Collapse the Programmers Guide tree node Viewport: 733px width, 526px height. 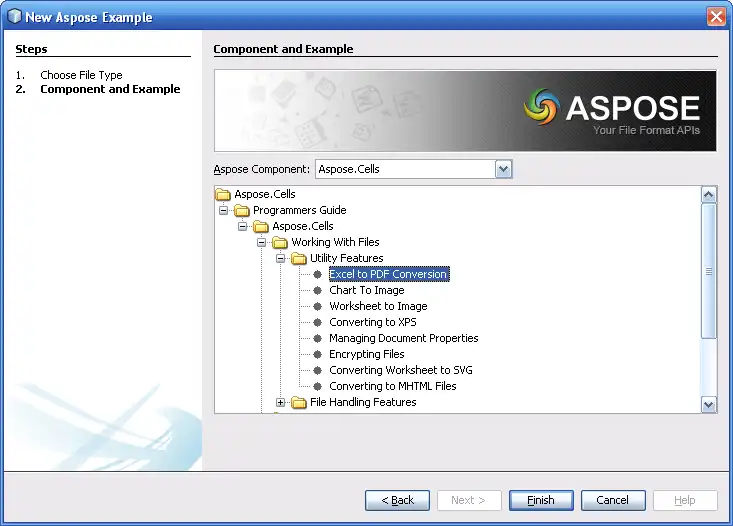[223, 210]
